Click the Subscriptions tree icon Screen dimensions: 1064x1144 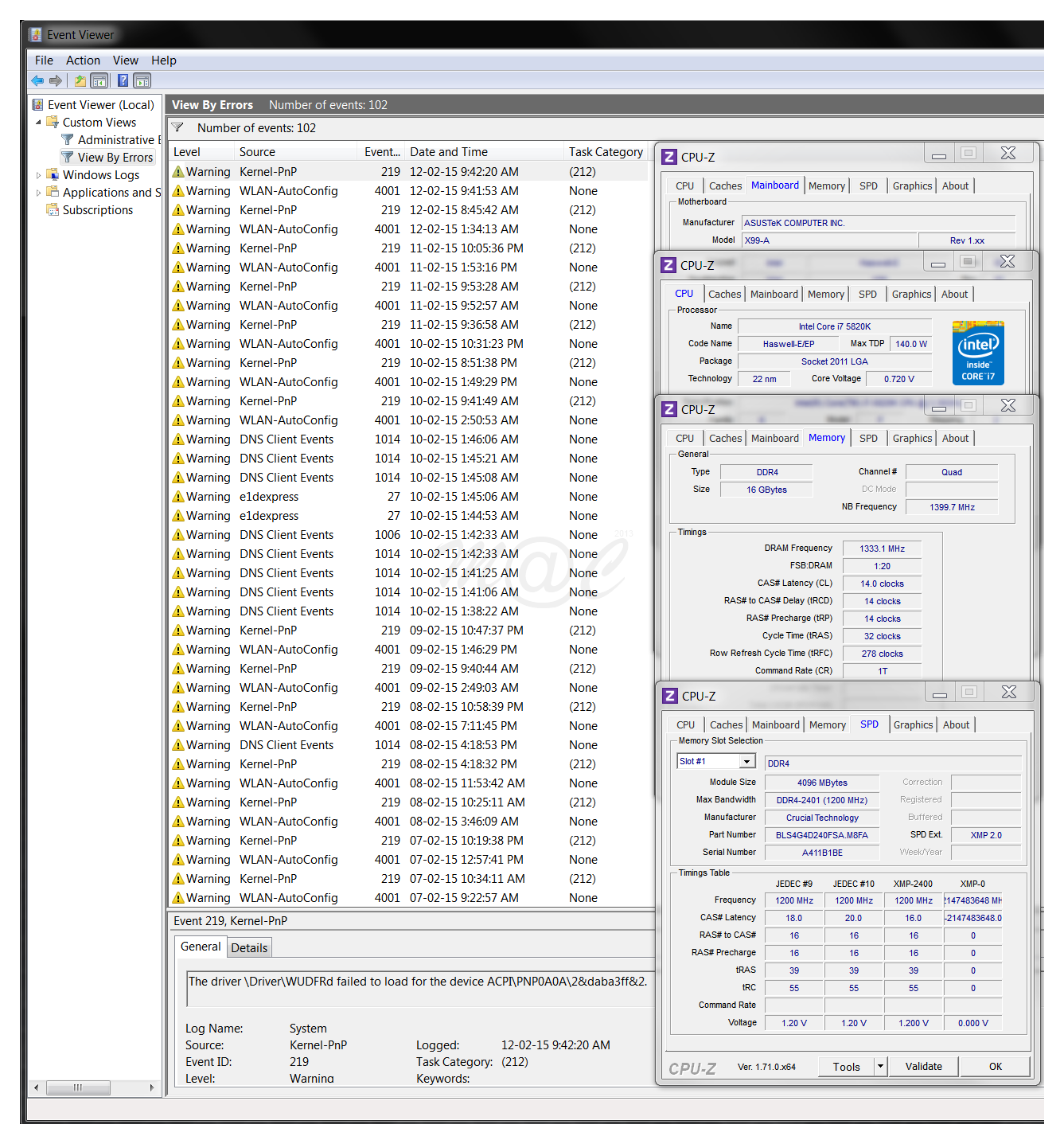click(x=53, y=210)
